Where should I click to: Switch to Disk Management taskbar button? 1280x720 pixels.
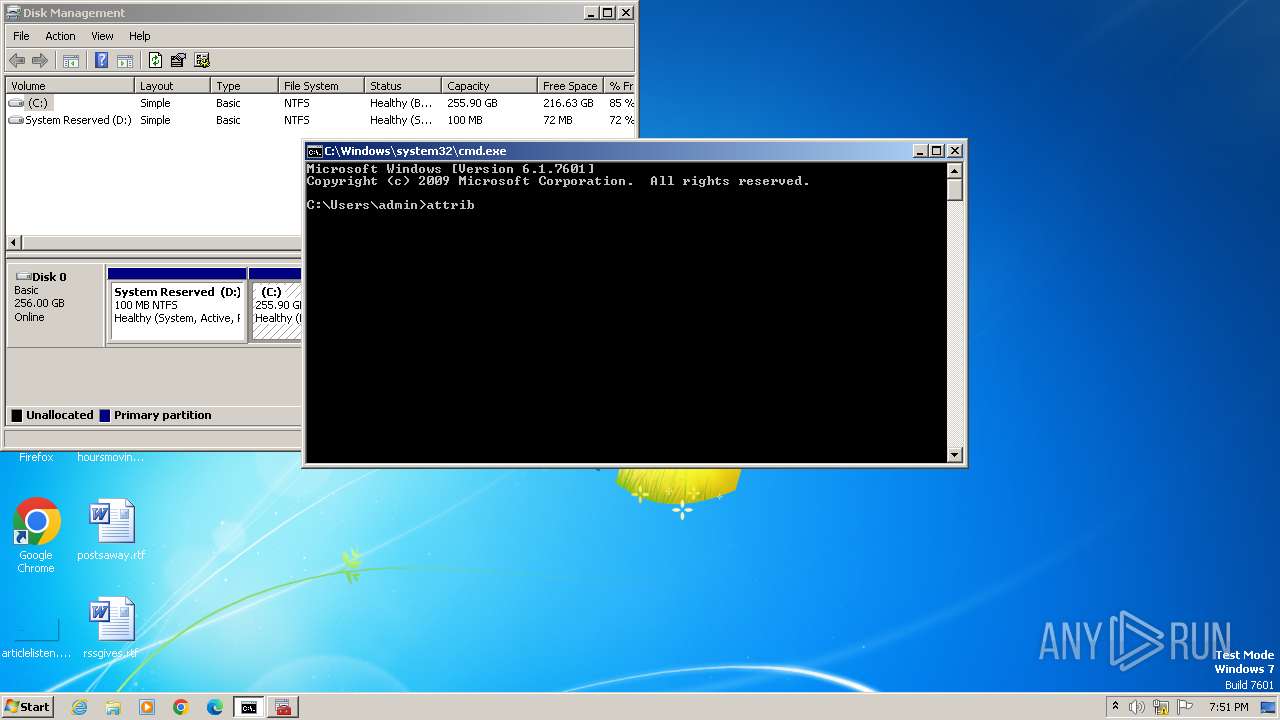click(283, 707)
